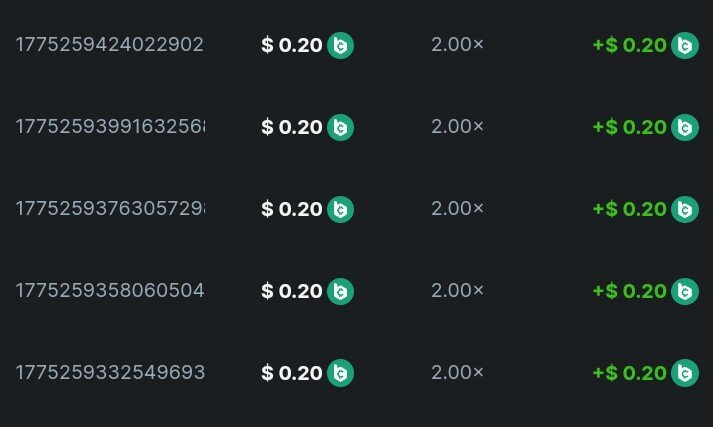Open bet ID 1775259358060504

(x=109, y=291)
